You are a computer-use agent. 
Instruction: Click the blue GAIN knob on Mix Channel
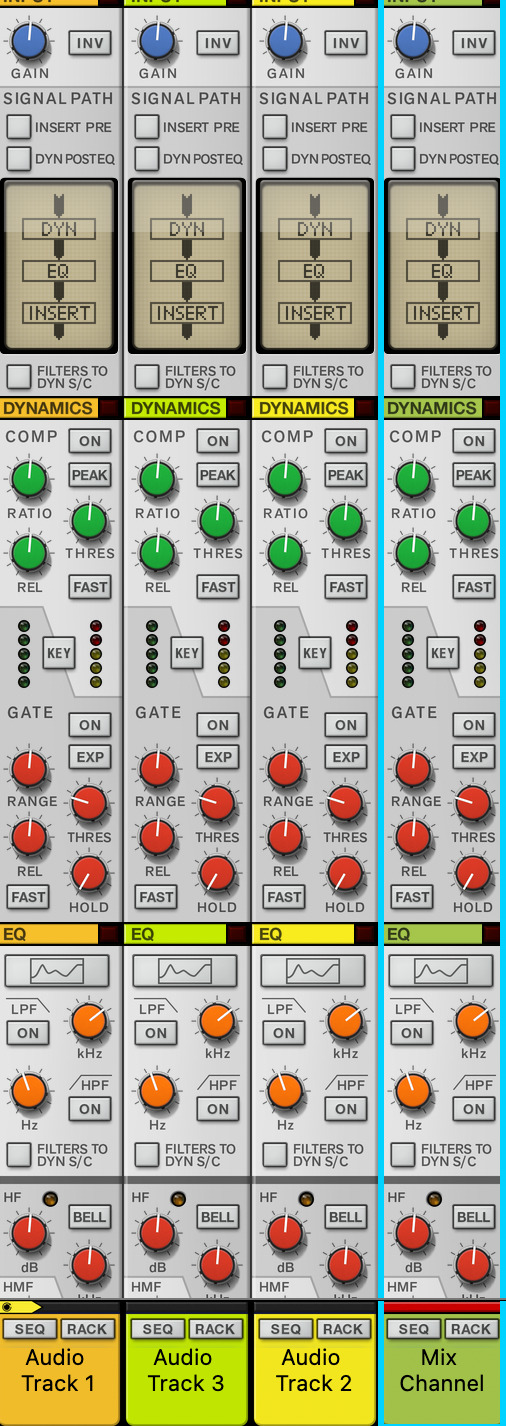[x=414, y=41]
